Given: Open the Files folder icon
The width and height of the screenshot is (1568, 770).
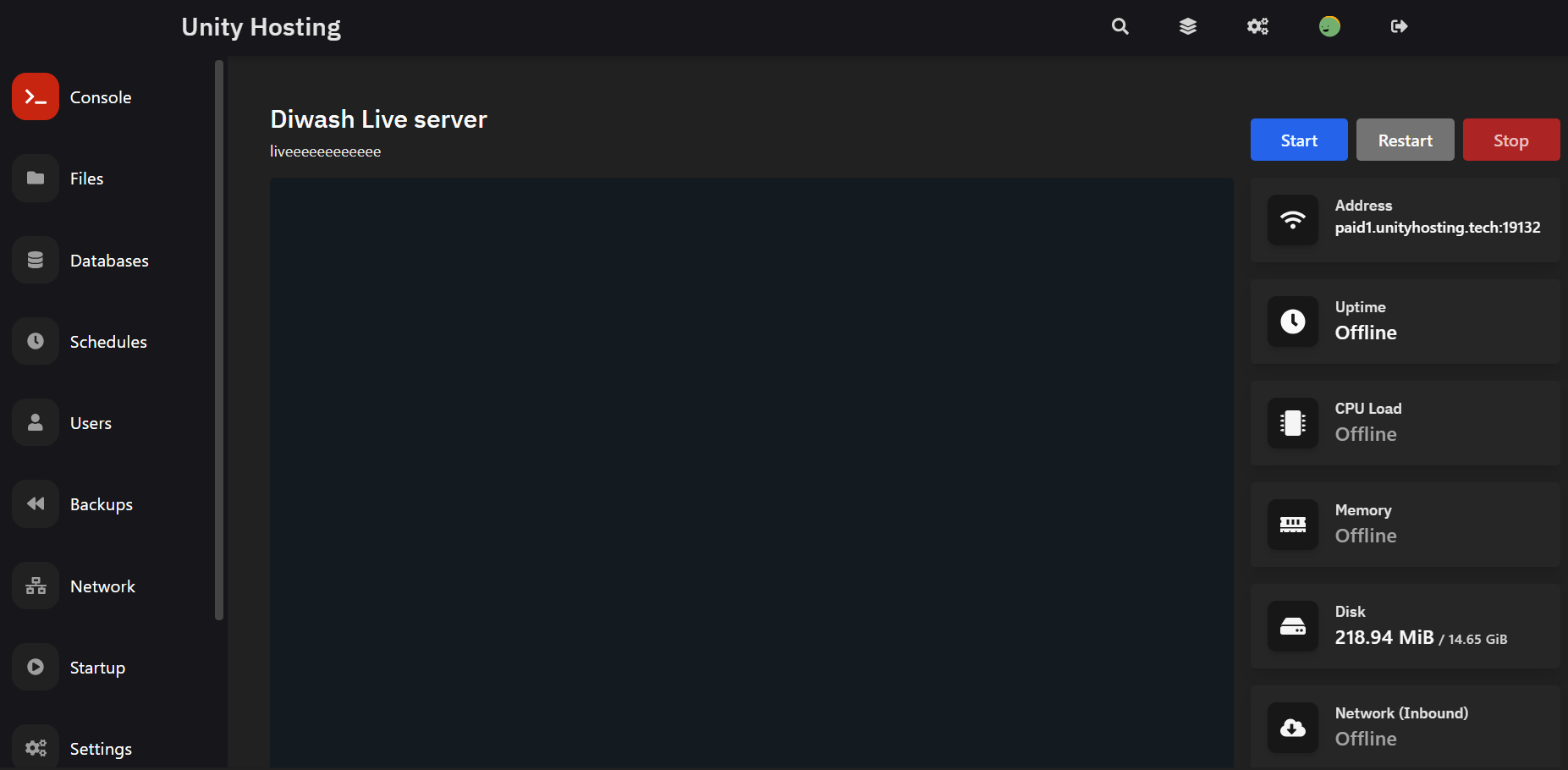Looking at the screenshot, I should point(36,178).
